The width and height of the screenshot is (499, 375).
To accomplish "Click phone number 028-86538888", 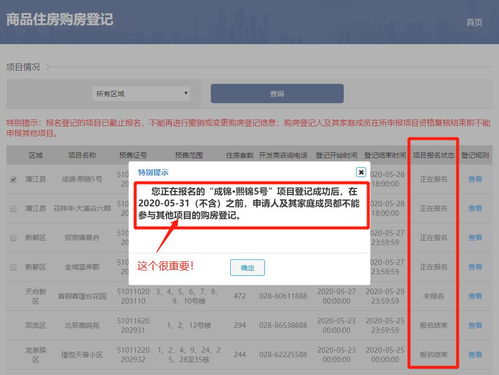I will coord(283,325).
